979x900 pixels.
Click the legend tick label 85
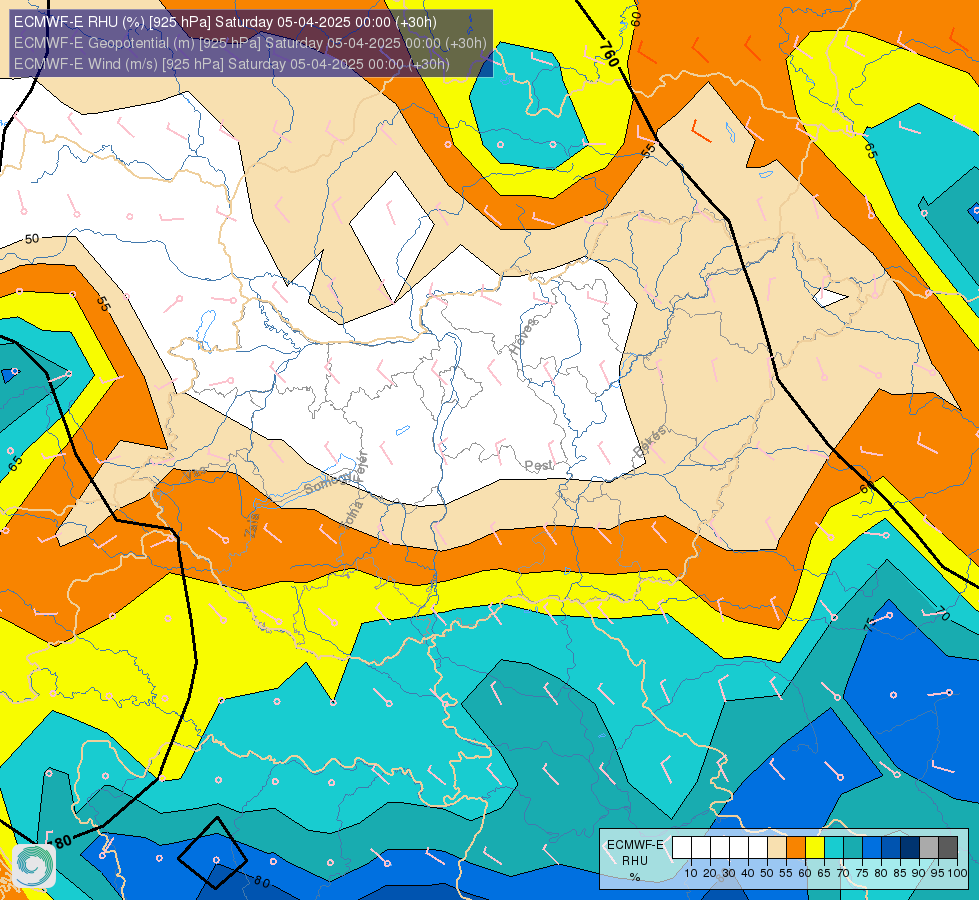(900, 873)
